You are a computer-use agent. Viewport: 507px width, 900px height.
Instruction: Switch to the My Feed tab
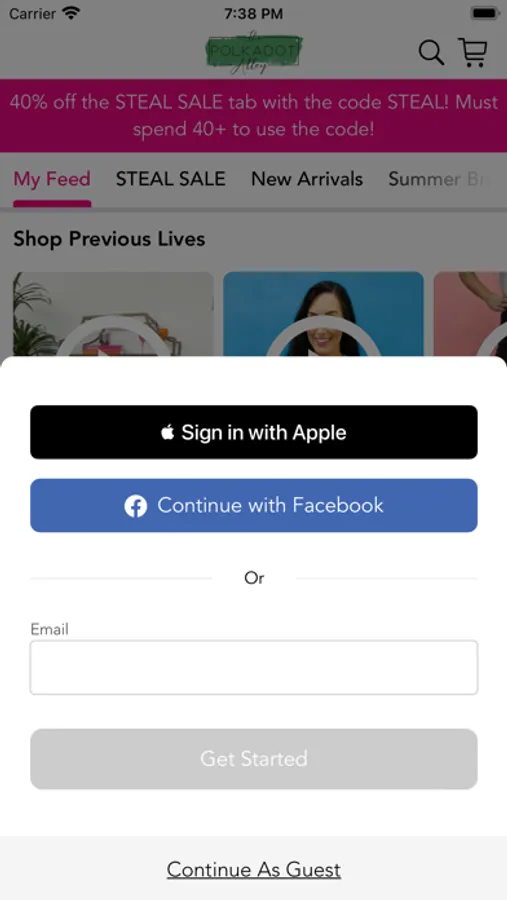(x=52, y=179)
